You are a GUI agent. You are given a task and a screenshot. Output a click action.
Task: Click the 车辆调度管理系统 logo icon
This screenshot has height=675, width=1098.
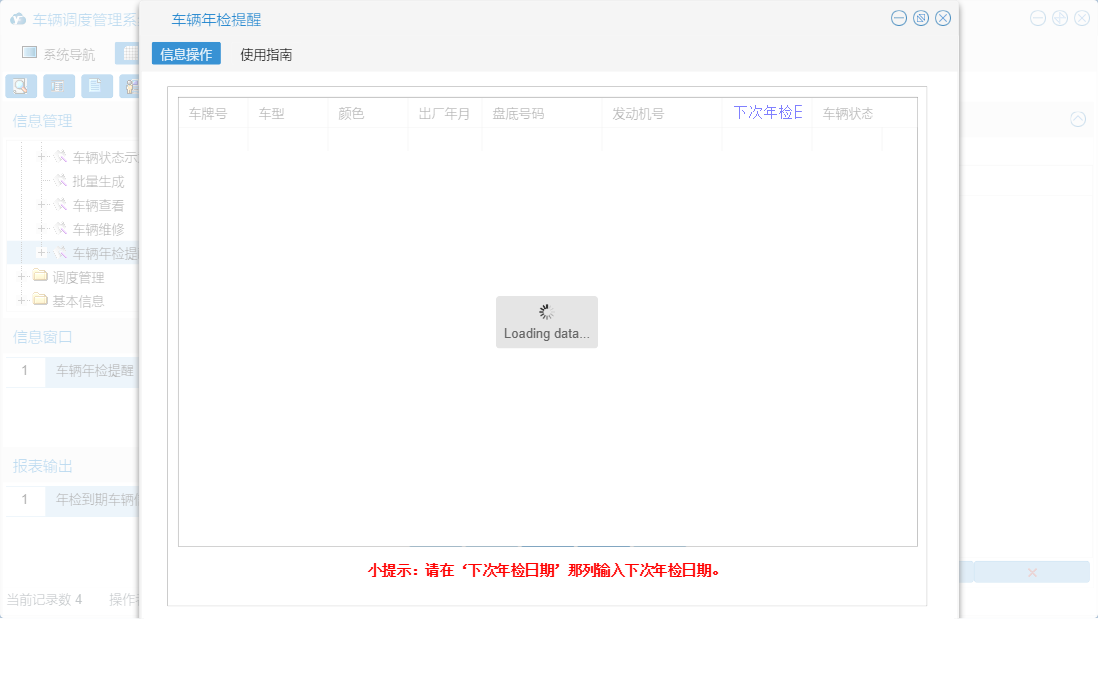(17, 18)
